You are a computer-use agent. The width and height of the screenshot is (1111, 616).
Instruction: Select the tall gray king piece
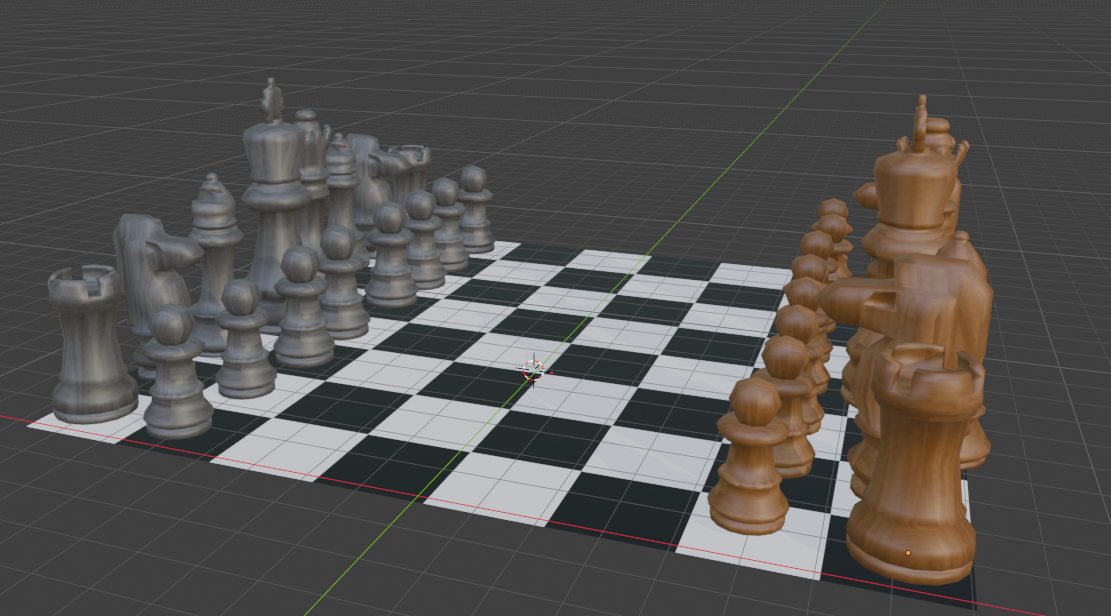pos(276,206)
